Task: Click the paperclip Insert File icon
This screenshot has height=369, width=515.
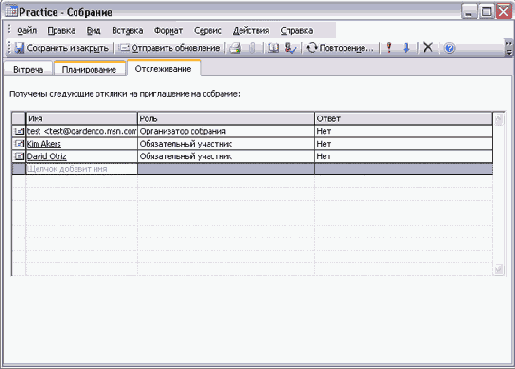Action: pos(252,48)
